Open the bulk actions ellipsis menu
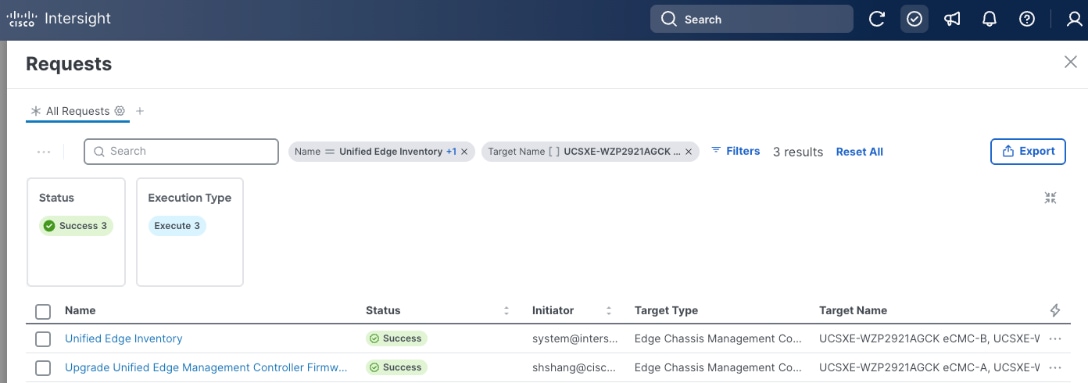 [x=44, y=152]
